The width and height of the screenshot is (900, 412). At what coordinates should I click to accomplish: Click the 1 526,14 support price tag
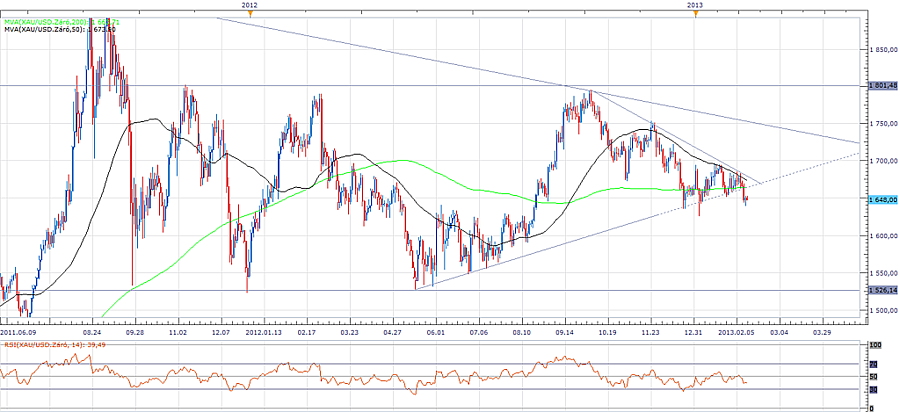(880, 290)
